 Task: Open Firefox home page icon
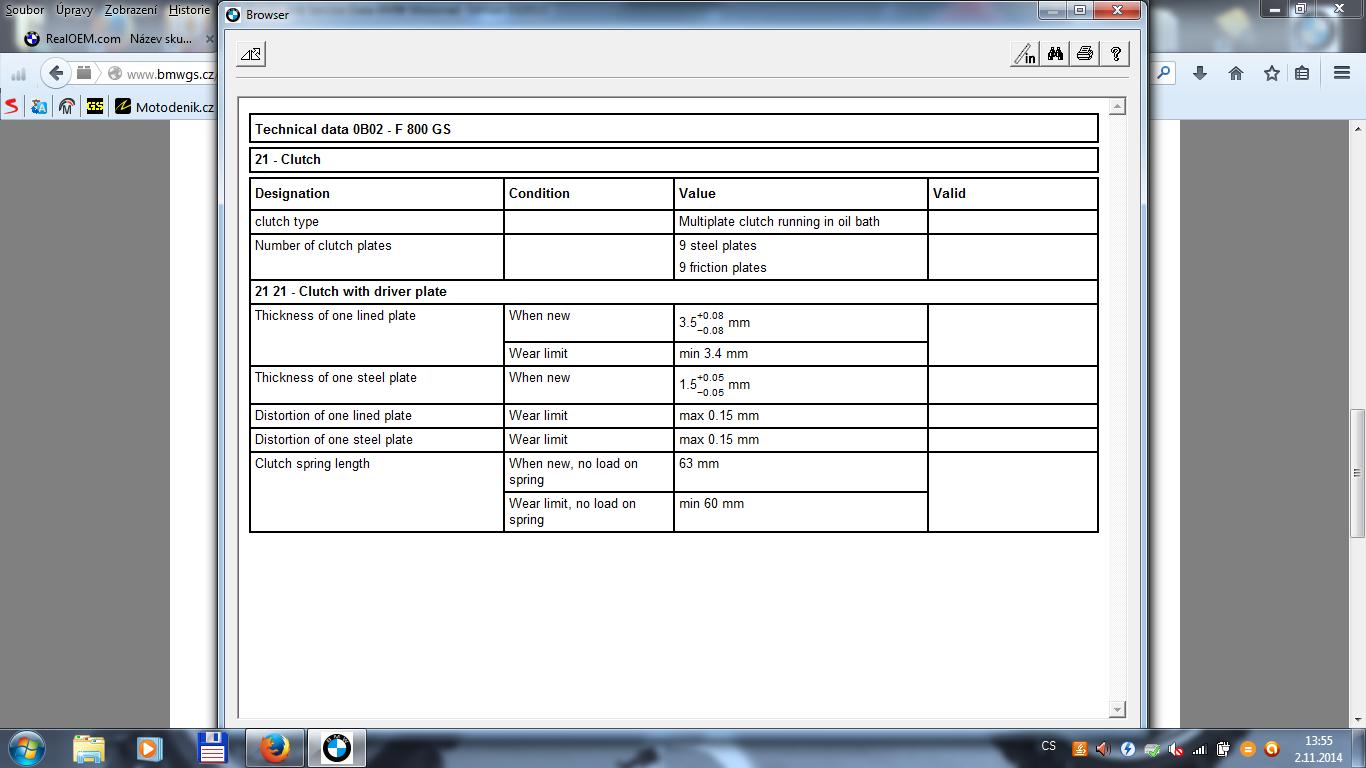click(1236, 73)
